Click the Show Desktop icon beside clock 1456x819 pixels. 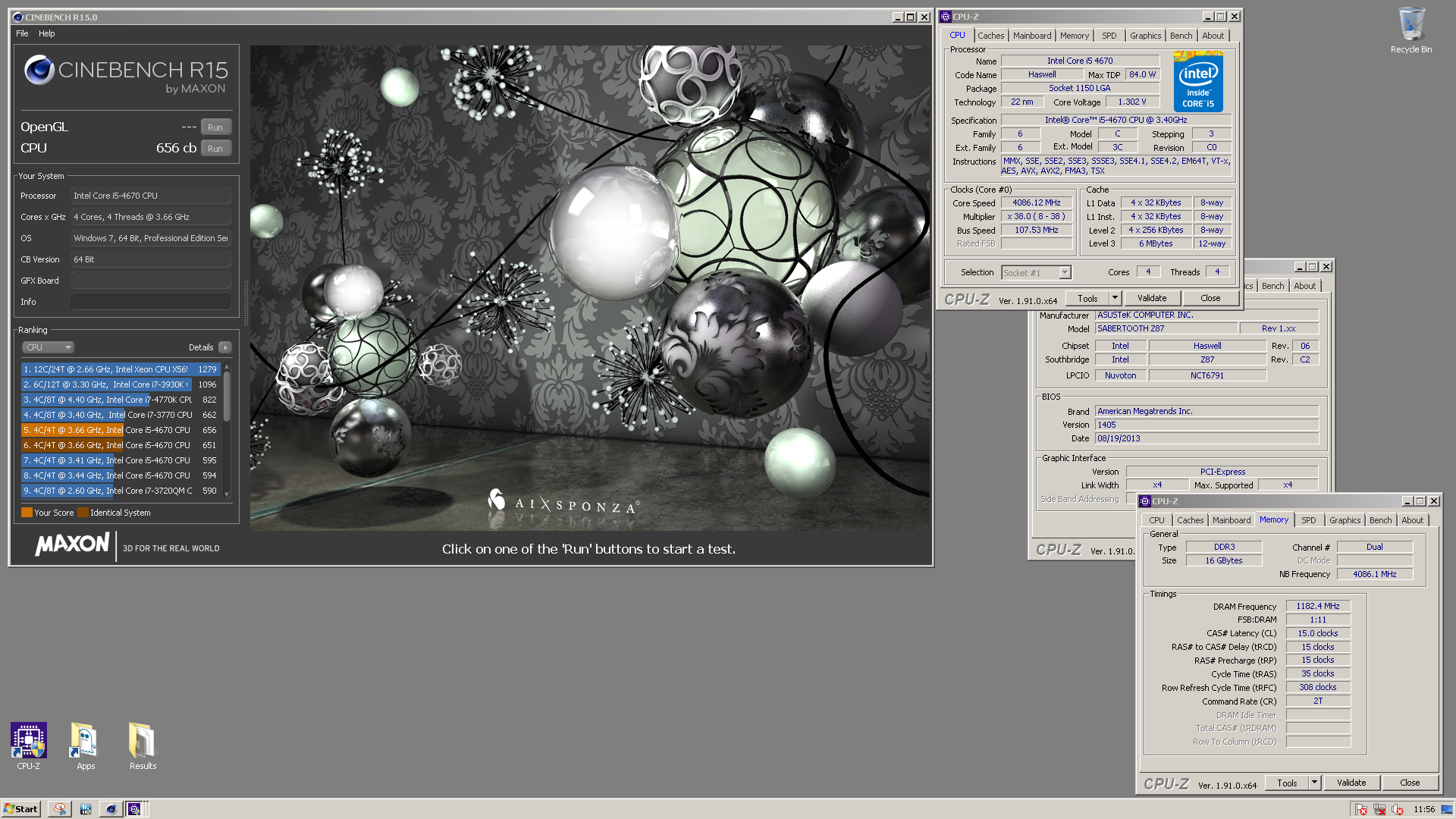[1447, 809]
